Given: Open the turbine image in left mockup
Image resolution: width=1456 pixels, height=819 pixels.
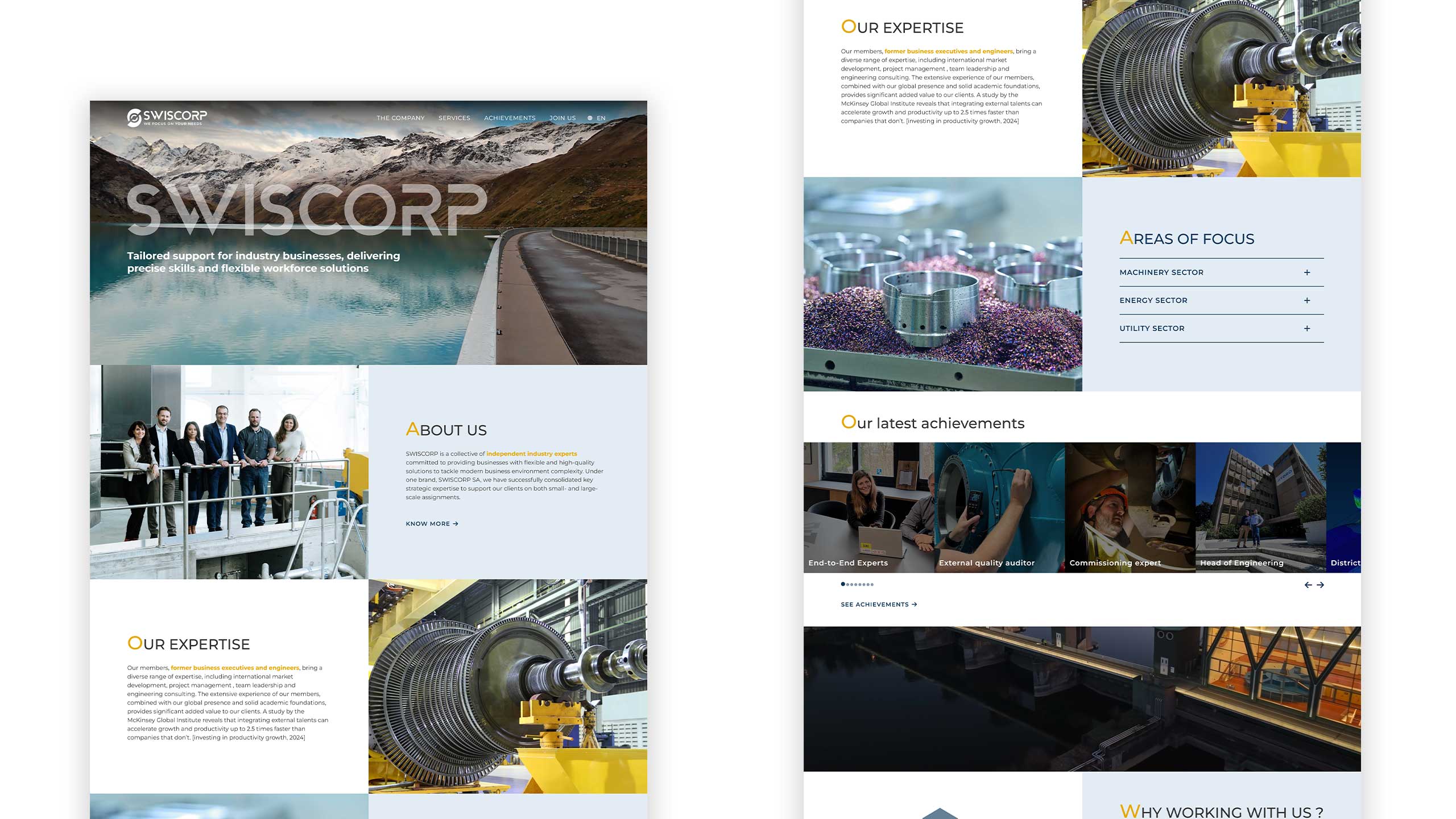Looking at the screenshot, I should 508,686.
